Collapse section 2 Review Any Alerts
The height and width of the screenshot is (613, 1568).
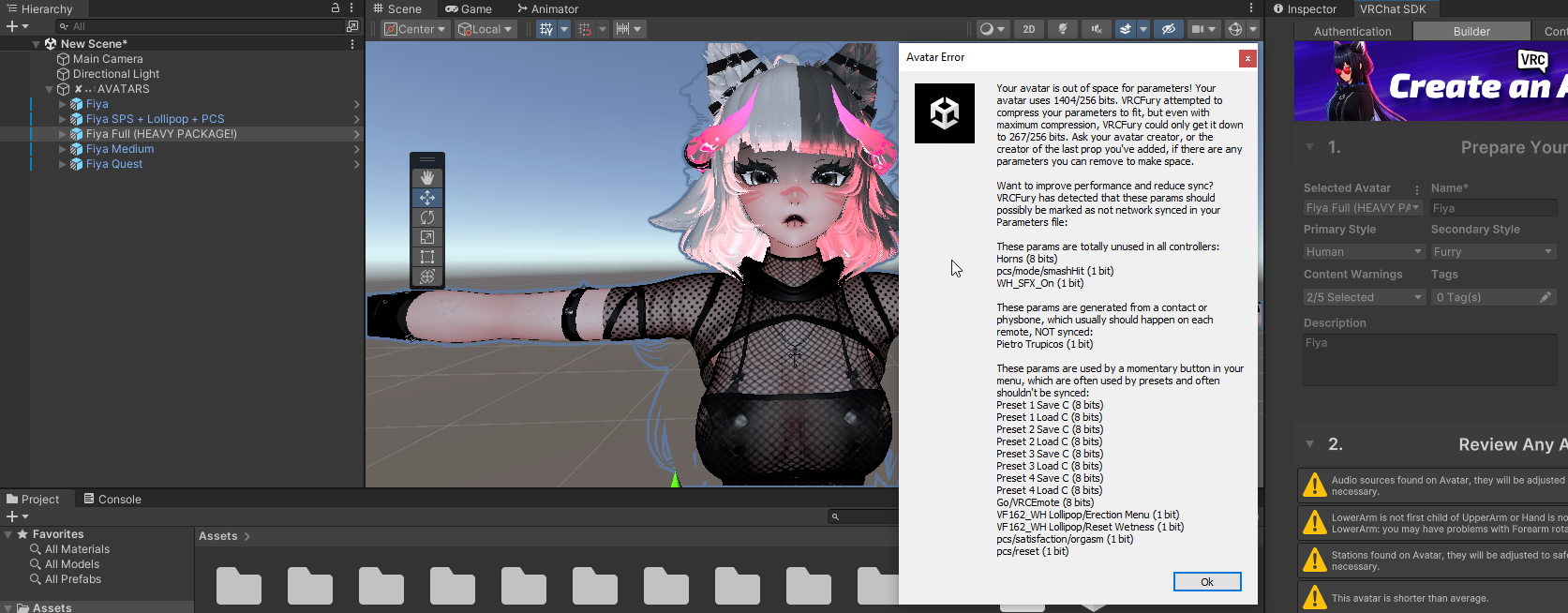1309,444
